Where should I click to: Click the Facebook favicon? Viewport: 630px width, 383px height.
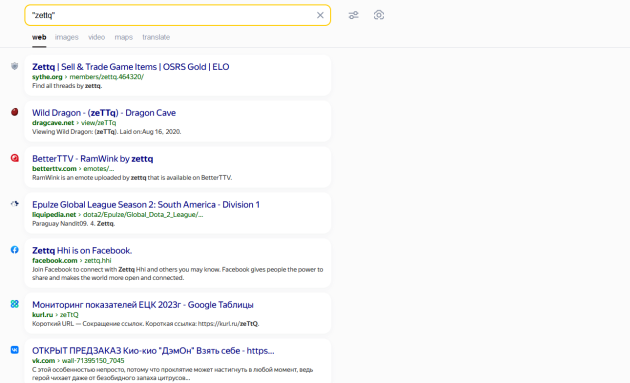coord(14,250)
